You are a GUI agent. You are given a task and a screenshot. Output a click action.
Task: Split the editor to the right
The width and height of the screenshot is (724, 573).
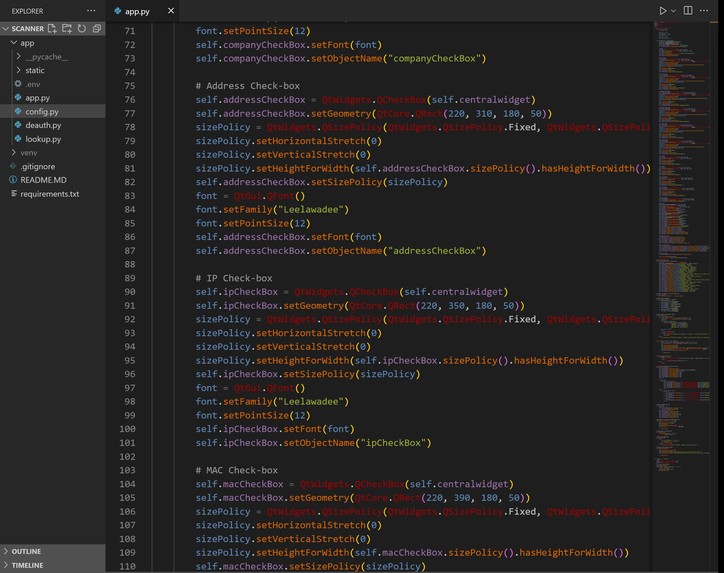(x=688, y=11)
